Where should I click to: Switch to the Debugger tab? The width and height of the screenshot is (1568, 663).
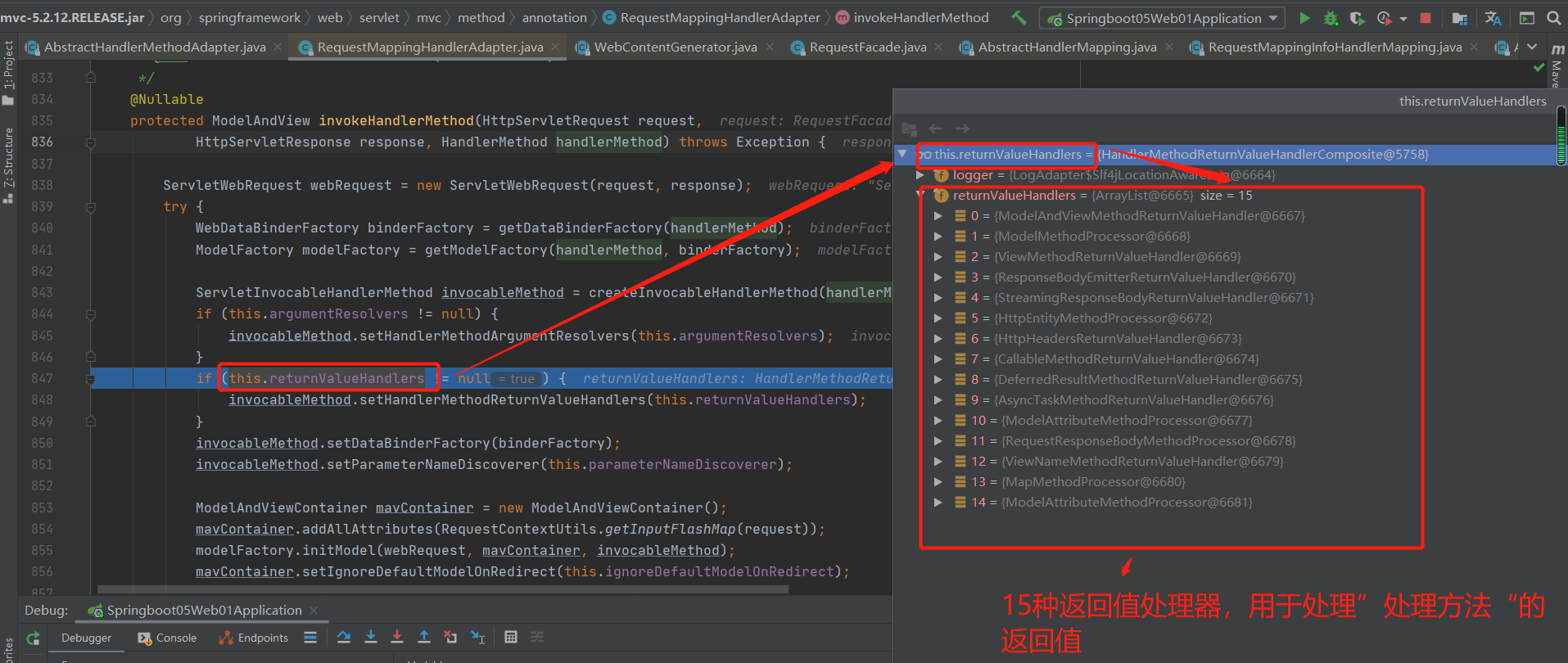pyautogui.click(x=86, y=638)
